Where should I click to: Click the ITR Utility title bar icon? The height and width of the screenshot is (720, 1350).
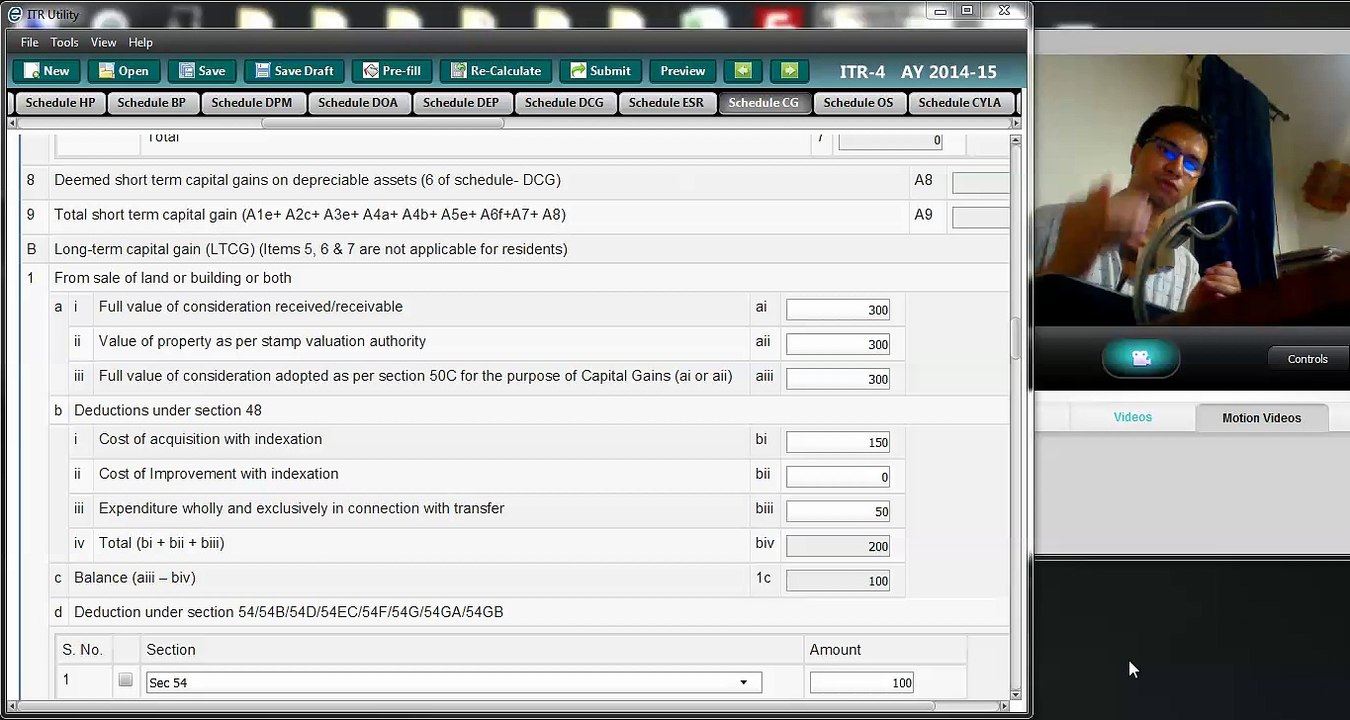14,14
